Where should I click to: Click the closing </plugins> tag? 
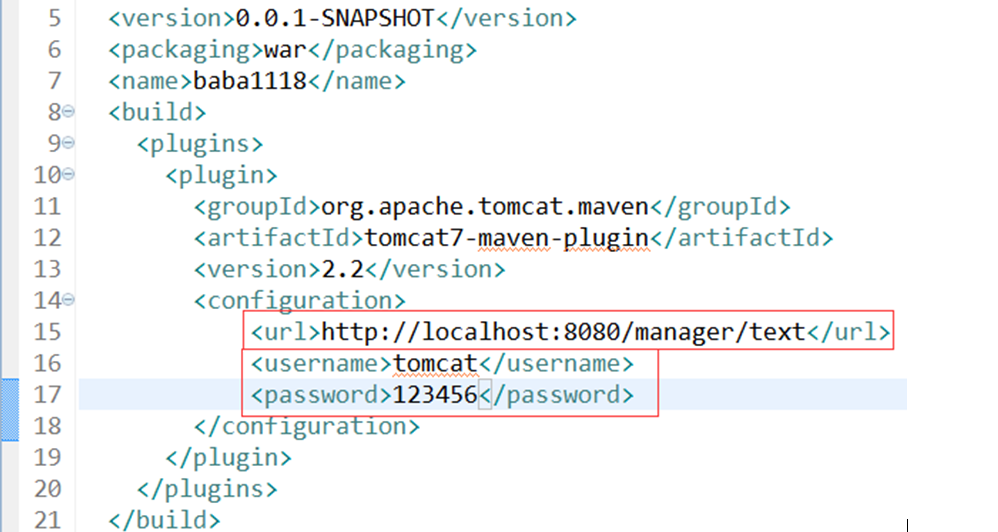[x=207, y=489]
